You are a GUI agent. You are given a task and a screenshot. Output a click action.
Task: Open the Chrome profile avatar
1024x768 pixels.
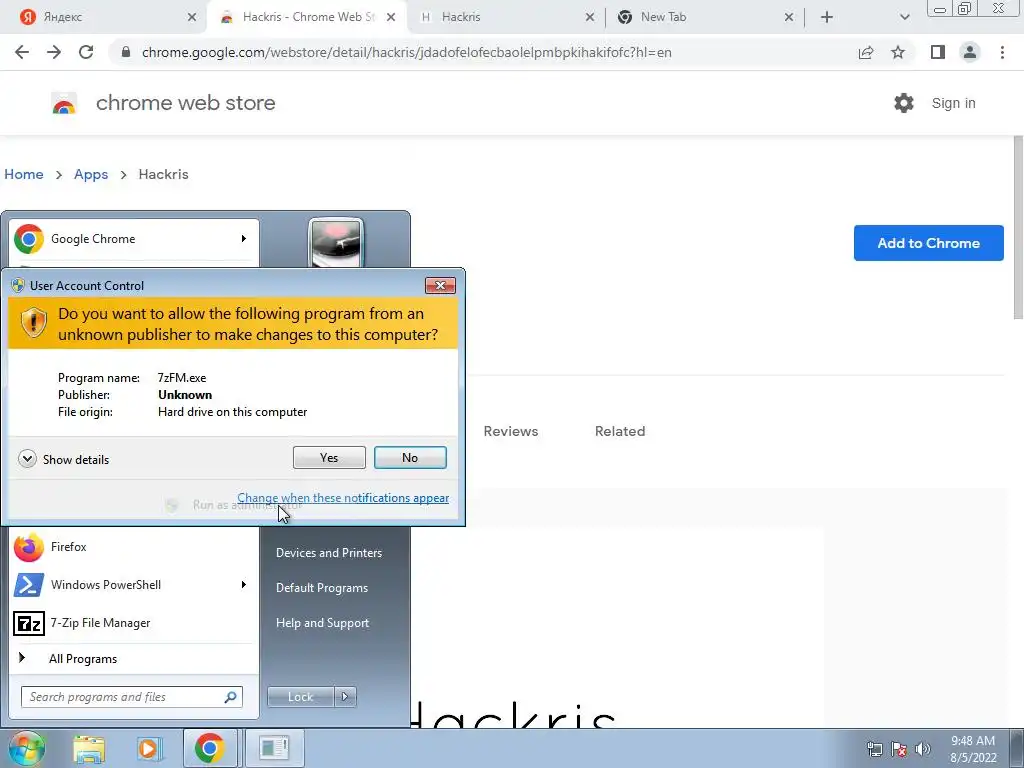pos(970,52)
